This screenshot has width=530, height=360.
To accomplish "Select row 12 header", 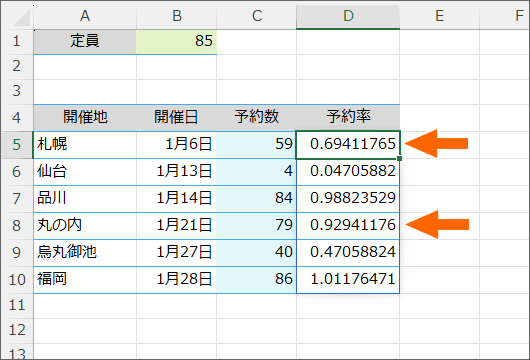I will point(17,331).
